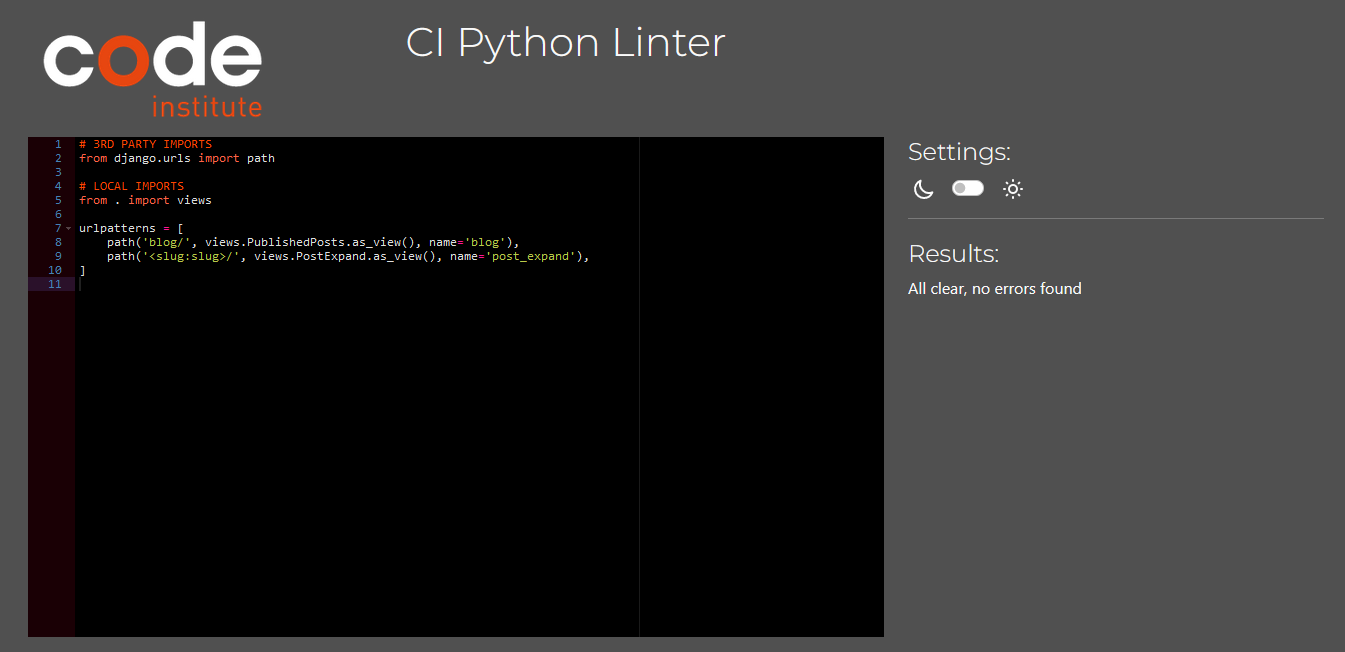Click the CI Python Linter heading
This screenshot has width=1345, height=652.
pos(565,43)
